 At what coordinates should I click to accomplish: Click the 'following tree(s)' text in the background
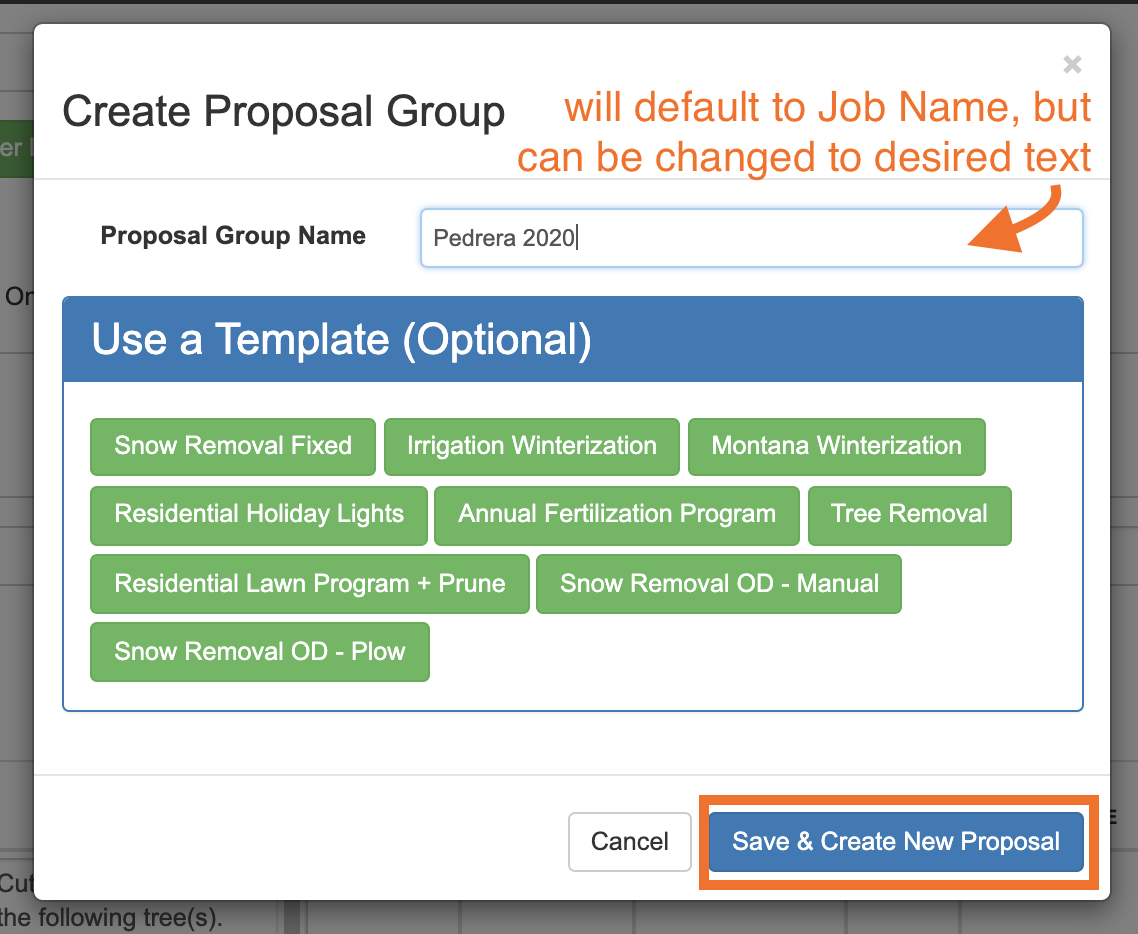pos(131,918)
